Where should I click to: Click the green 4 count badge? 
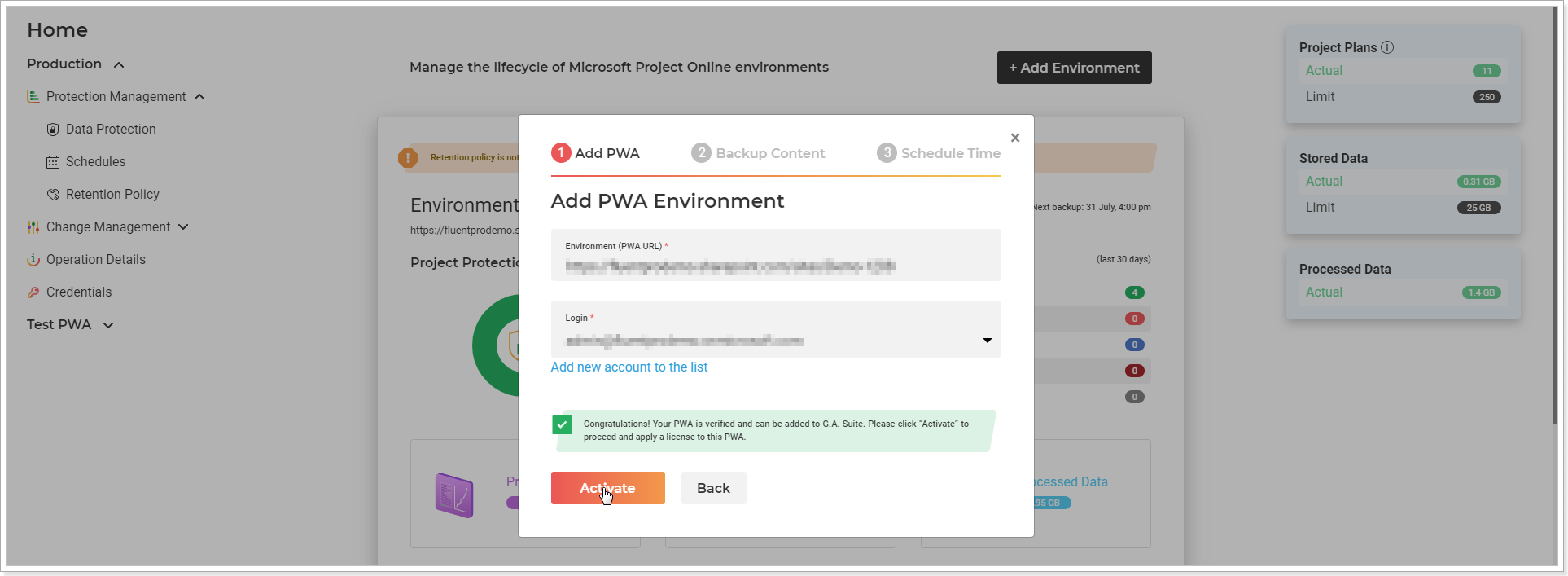tap(1134, 292)
